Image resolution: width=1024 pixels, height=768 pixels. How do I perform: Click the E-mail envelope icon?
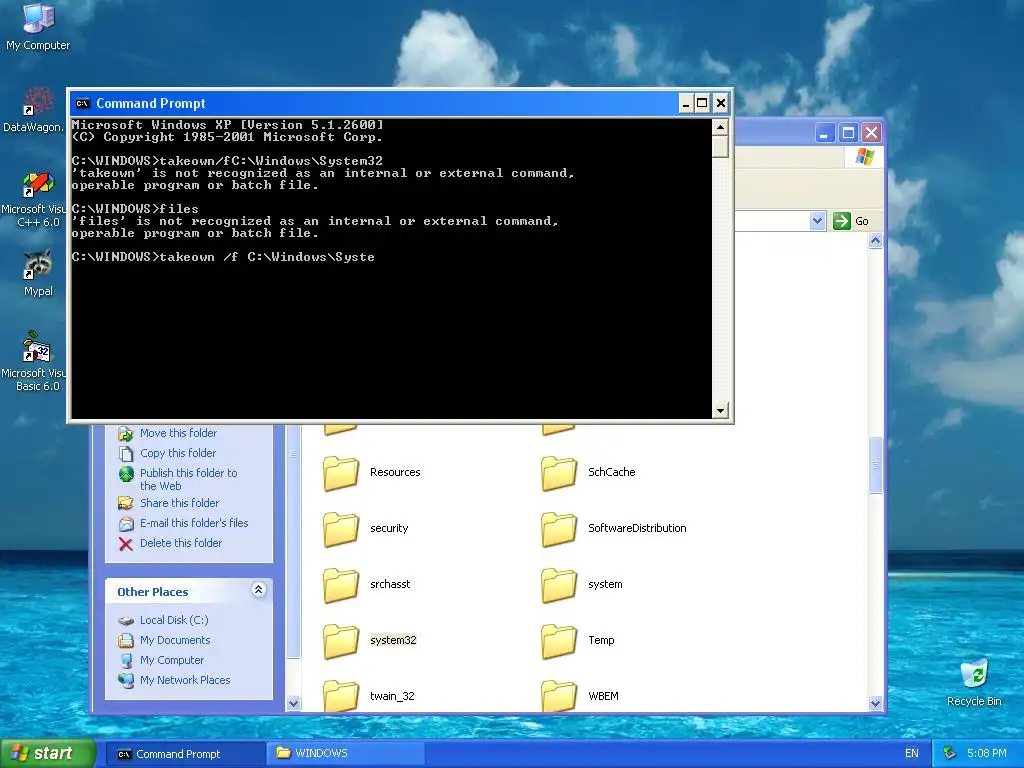point(126,524)
